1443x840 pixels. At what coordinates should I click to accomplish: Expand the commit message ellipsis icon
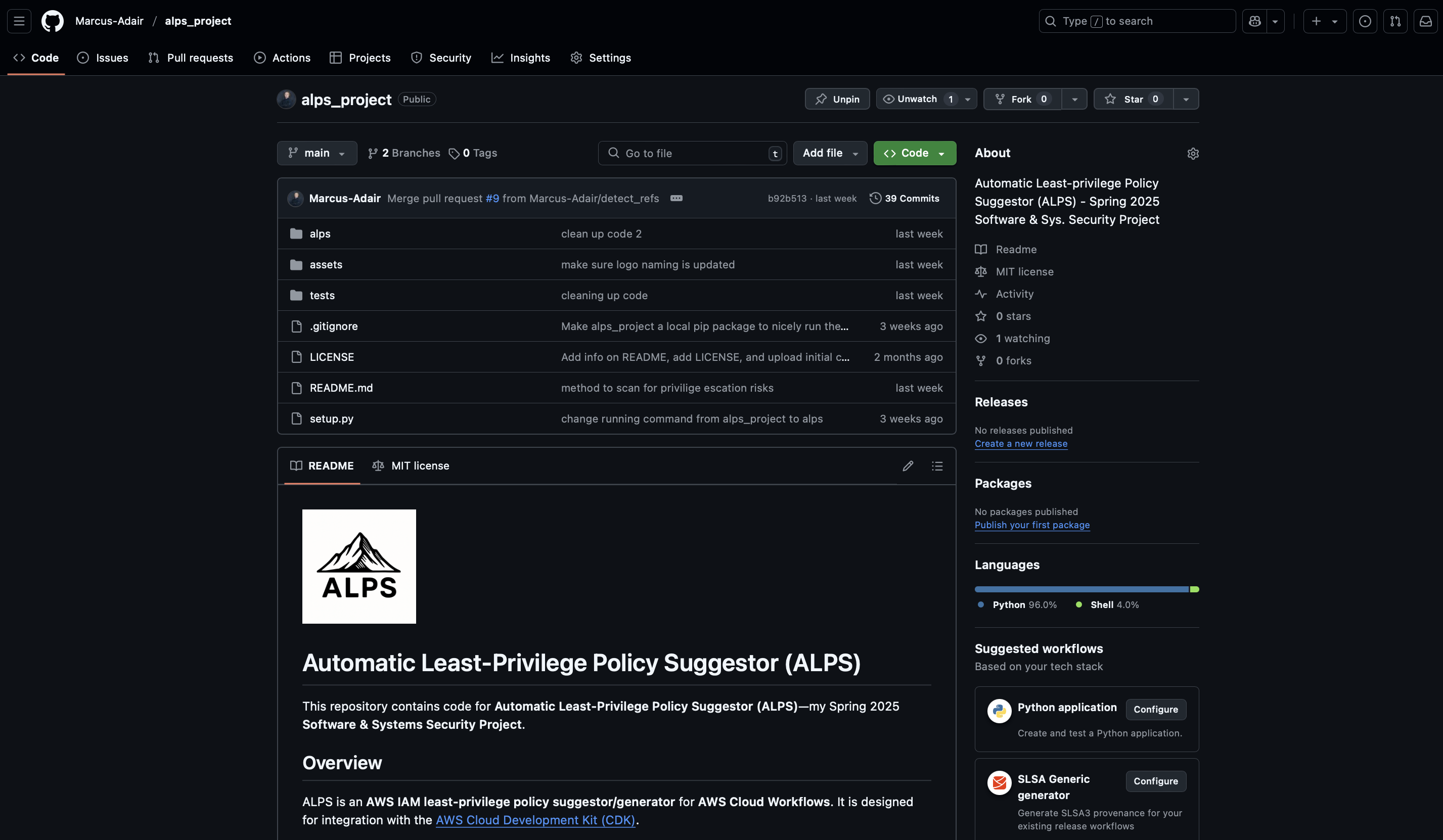coord(677,198)
